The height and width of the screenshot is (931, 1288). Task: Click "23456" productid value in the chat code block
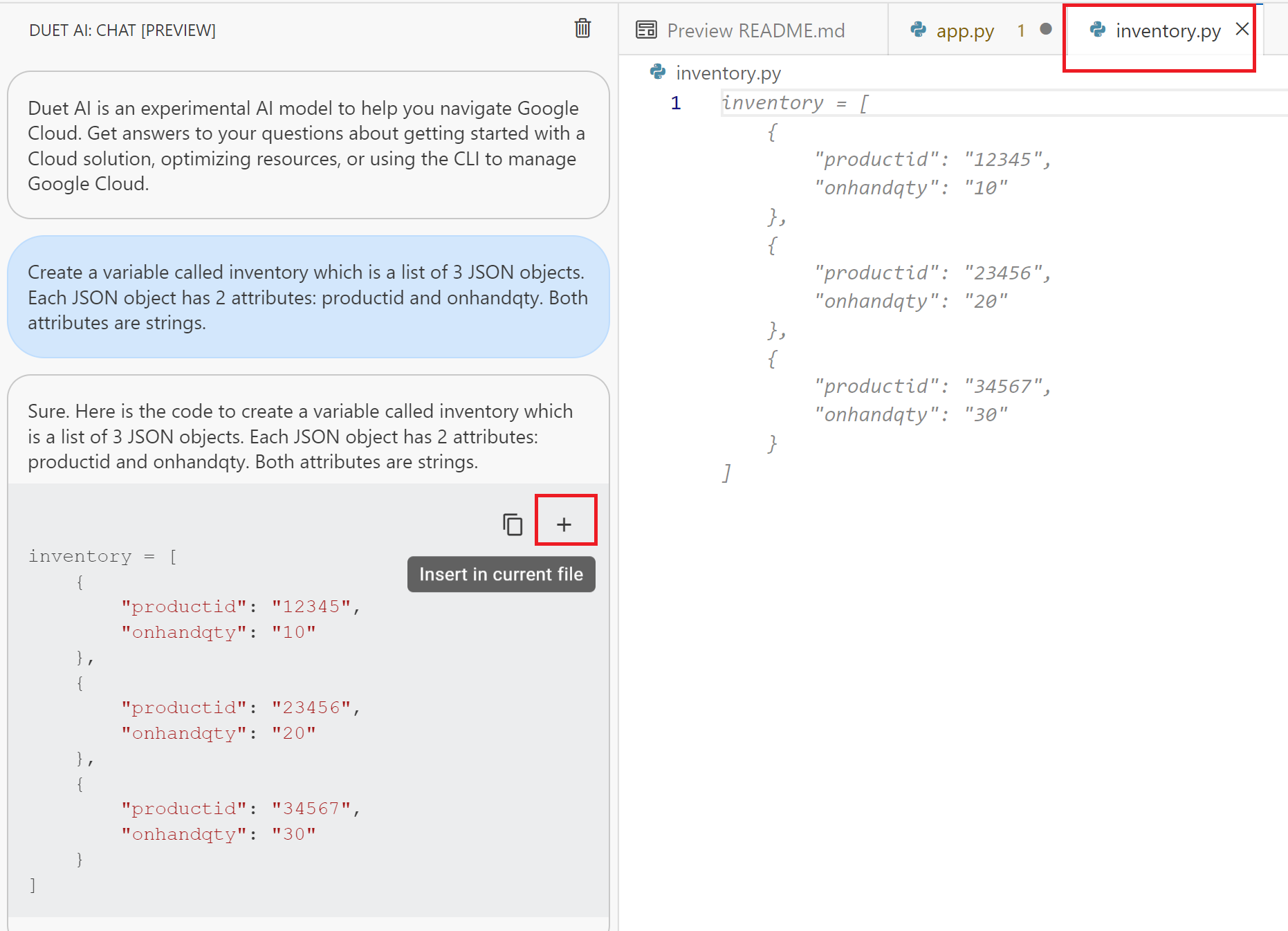311,708
